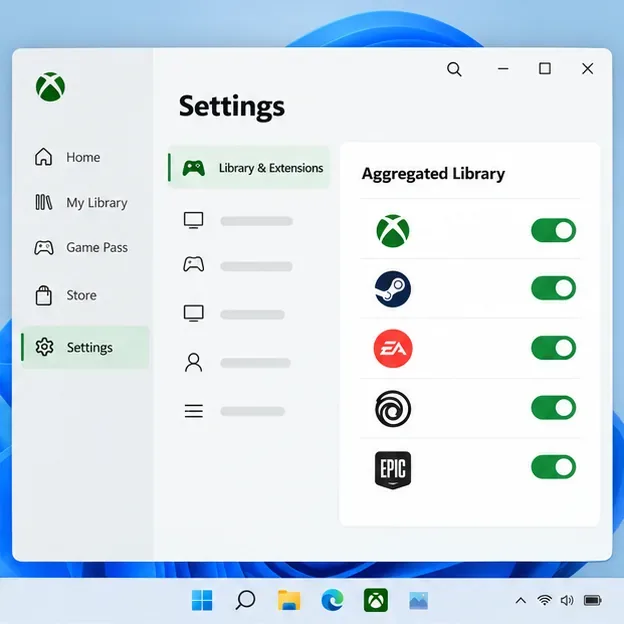The width and height of the screenshot is (624, 624).
Task: Click the Settings page title
Action: pyautogui.click(x=232, y=106)
